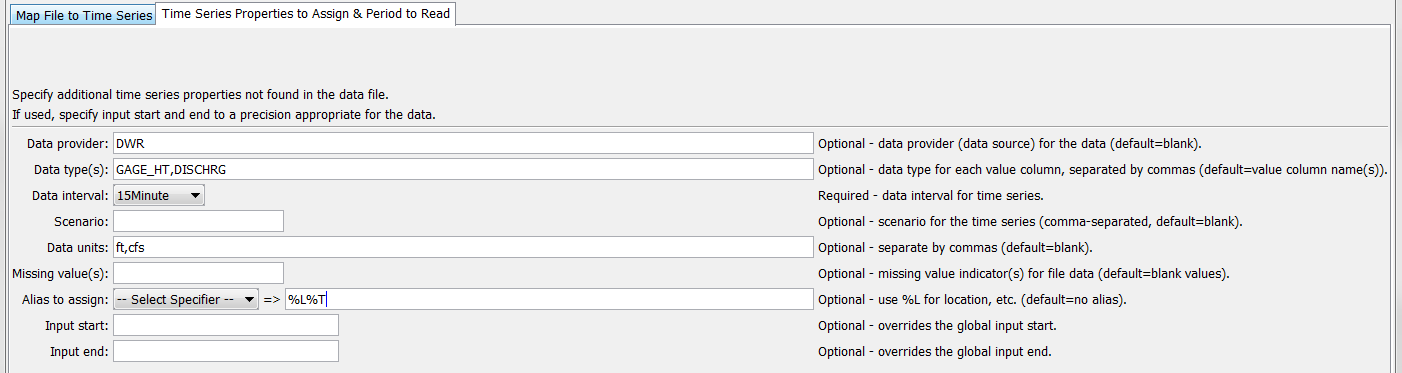Click the 'Alias to assign:' label
The image size is (1402, 373).
point(64,299)
